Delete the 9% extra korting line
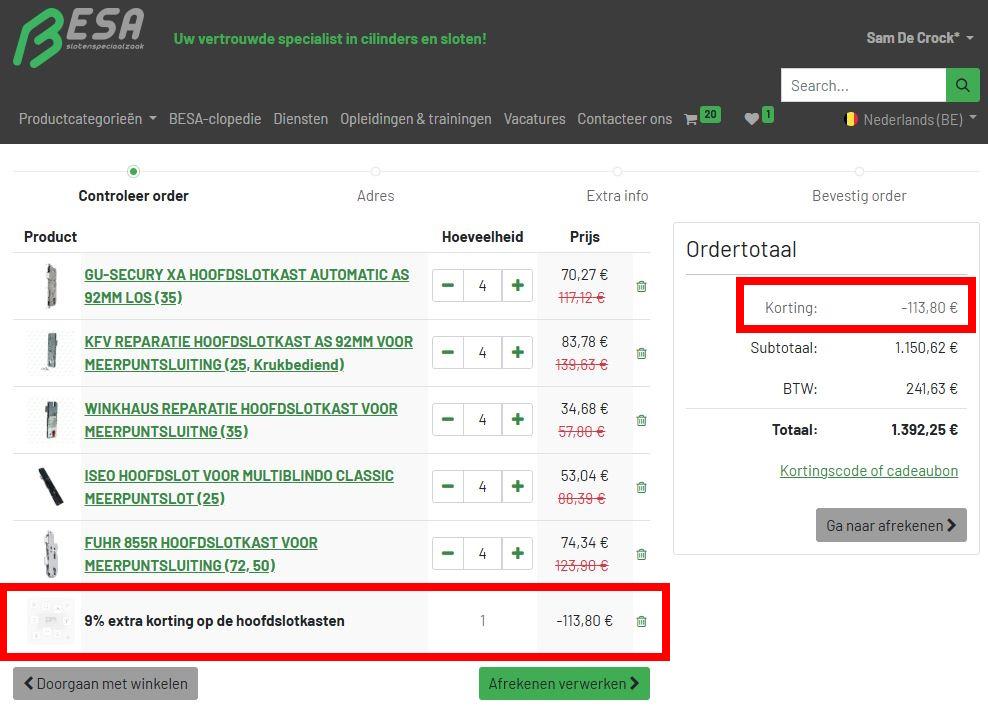Image resolution: width=988 pixels, height=720 pixels. tap(641, 622)
